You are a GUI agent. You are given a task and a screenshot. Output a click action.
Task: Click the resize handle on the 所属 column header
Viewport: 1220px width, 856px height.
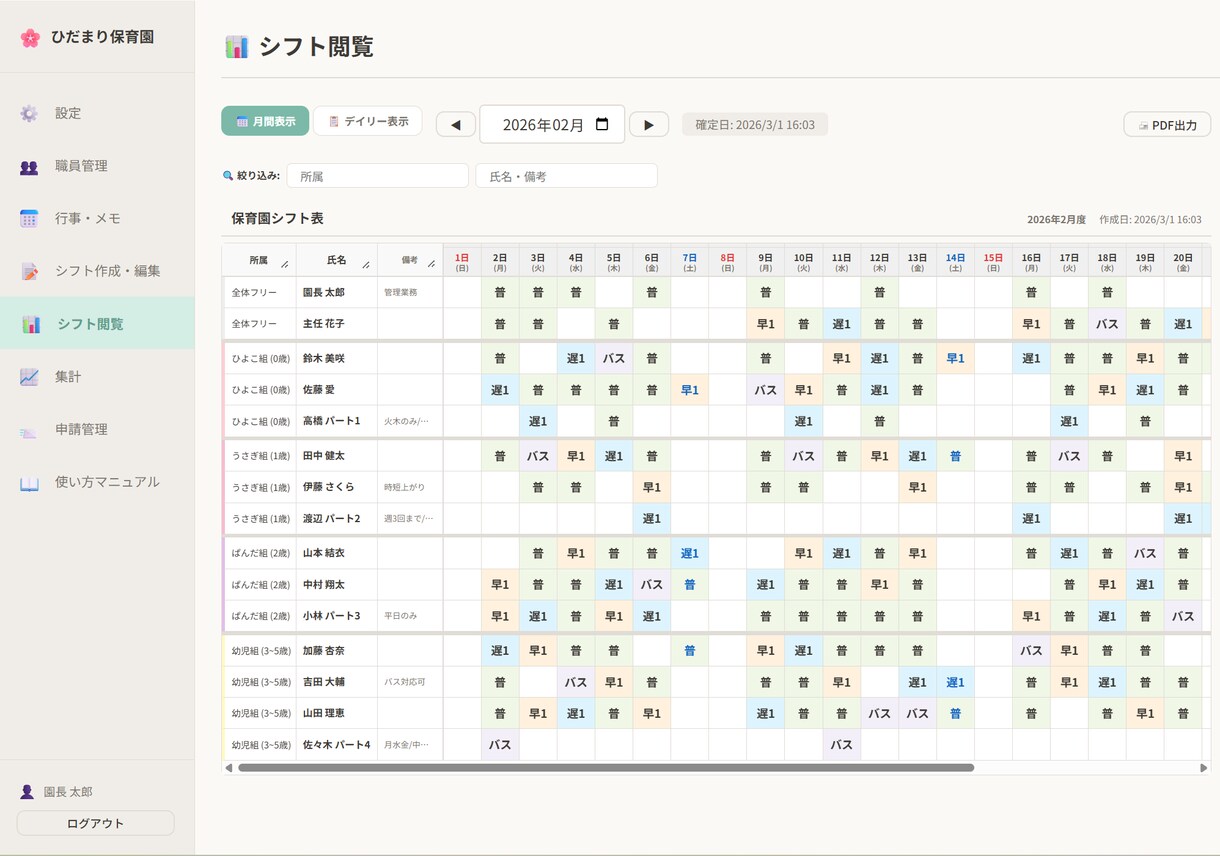[285, 265]
